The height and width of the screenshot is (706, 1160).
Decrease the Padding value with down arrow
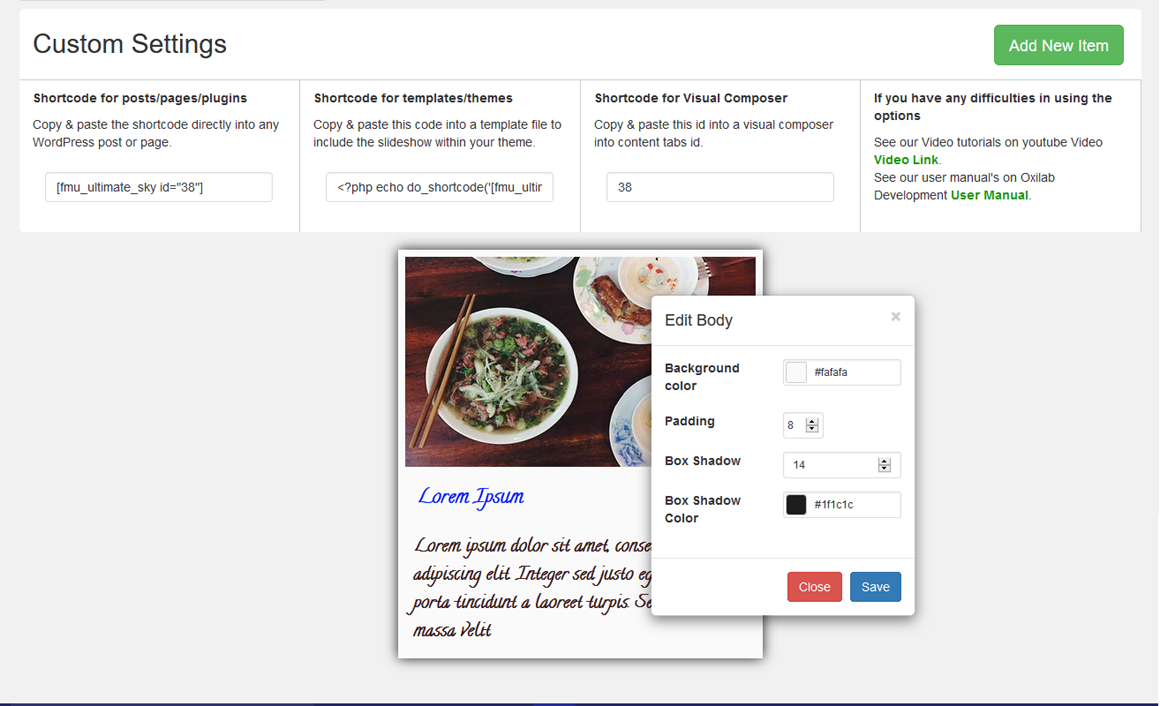pos(812,428)
